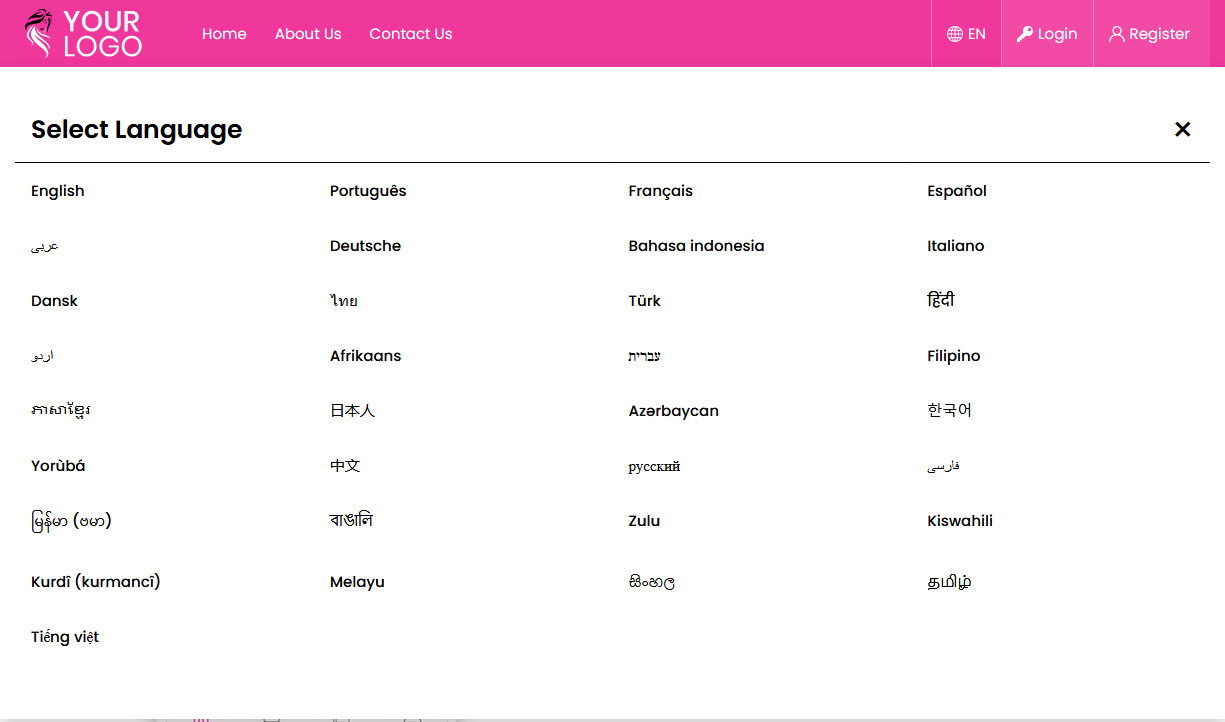Choose Français from language list
This screenshot has width=1225, height=722.
[661, 191]
